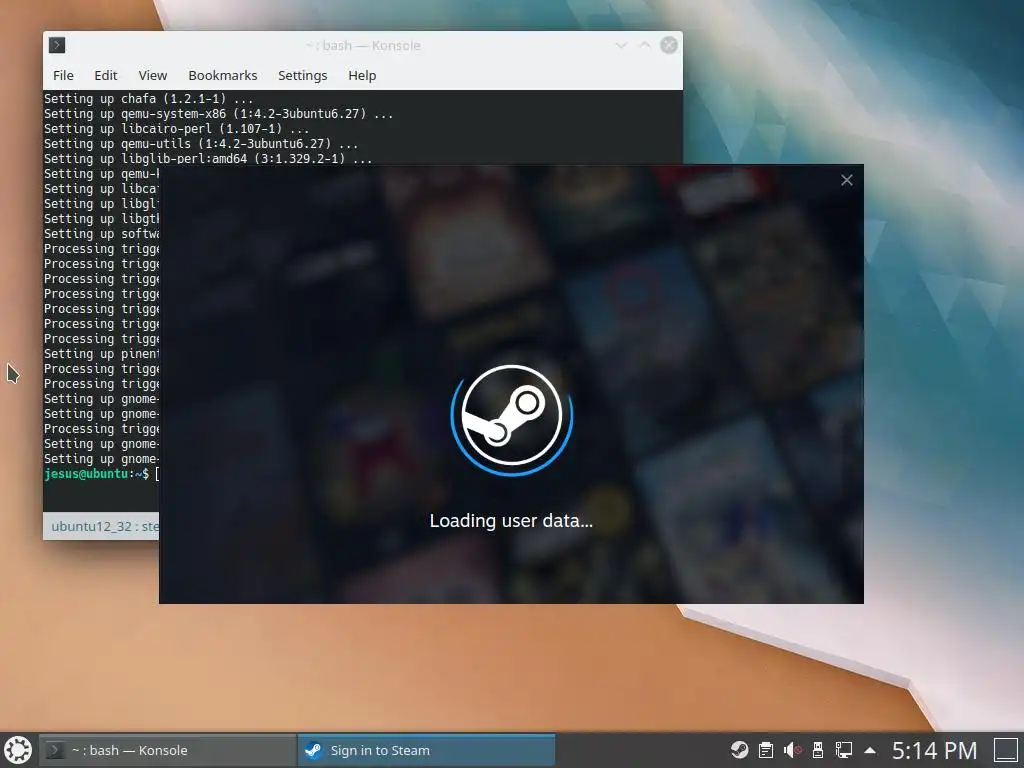This screenshot has width=1024, height=768.
Task: Switch to the Konsole taskbar entry
Action: 167,750
